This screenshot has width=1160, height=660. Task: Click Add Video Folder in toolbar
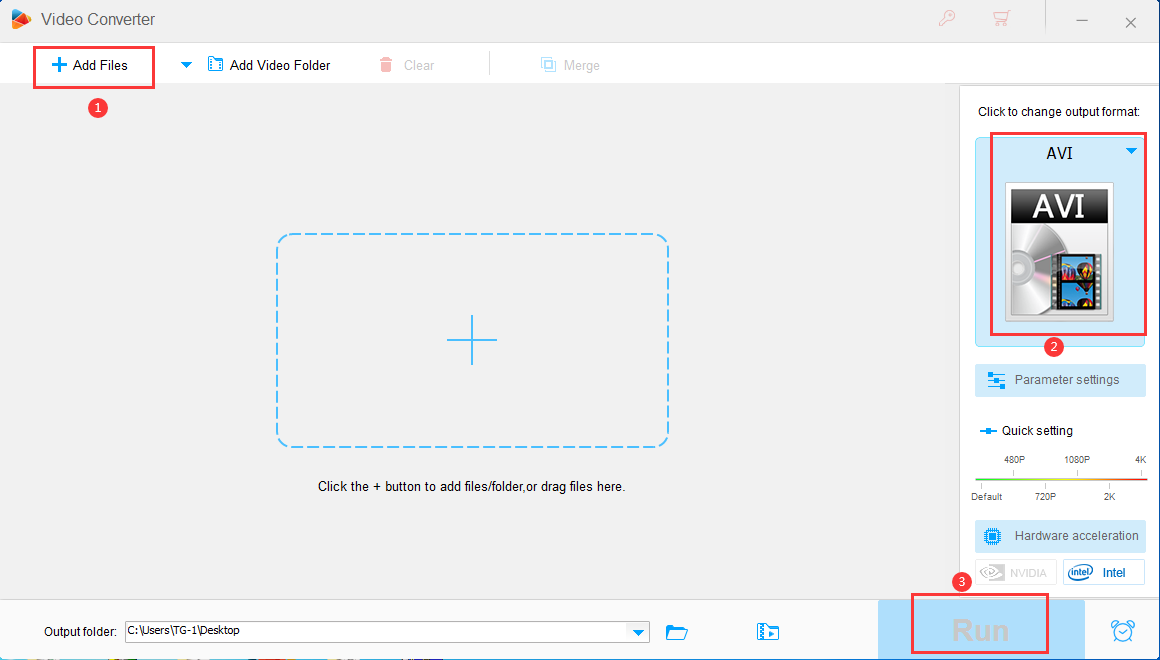pos(269,65)
